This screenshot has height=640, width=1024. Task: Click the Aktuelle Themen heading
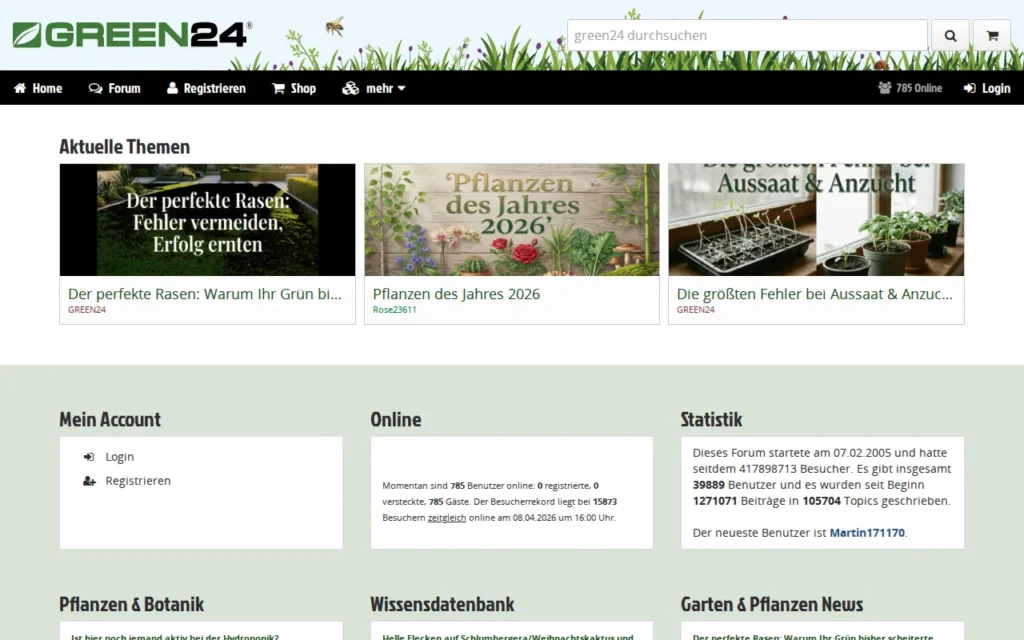click(125, 147)
